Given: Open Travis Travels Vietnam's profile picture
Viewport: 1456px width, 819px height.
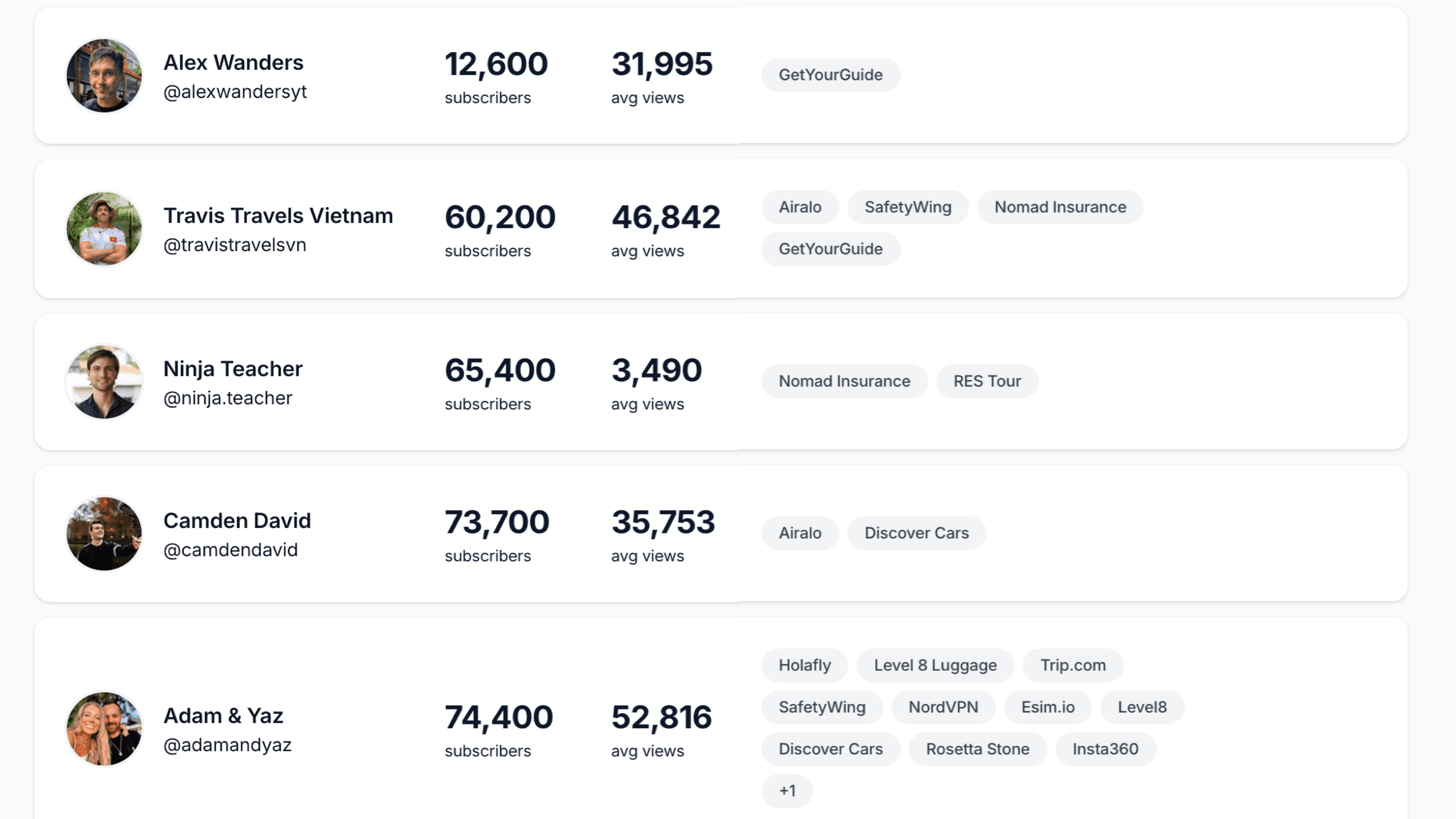Looking at the screenshot, I should tap(104, 229).
